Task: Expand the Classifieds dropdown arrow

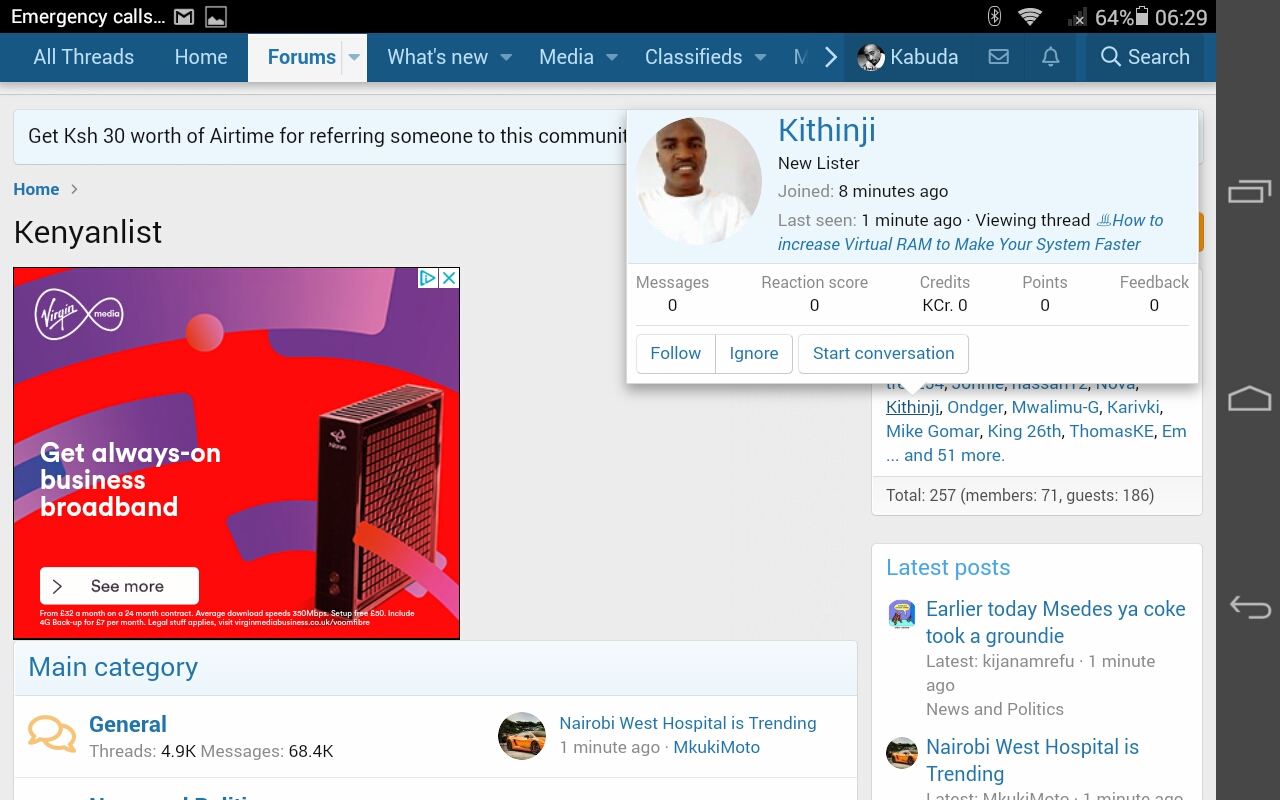Action: click(x=760, y=57)
